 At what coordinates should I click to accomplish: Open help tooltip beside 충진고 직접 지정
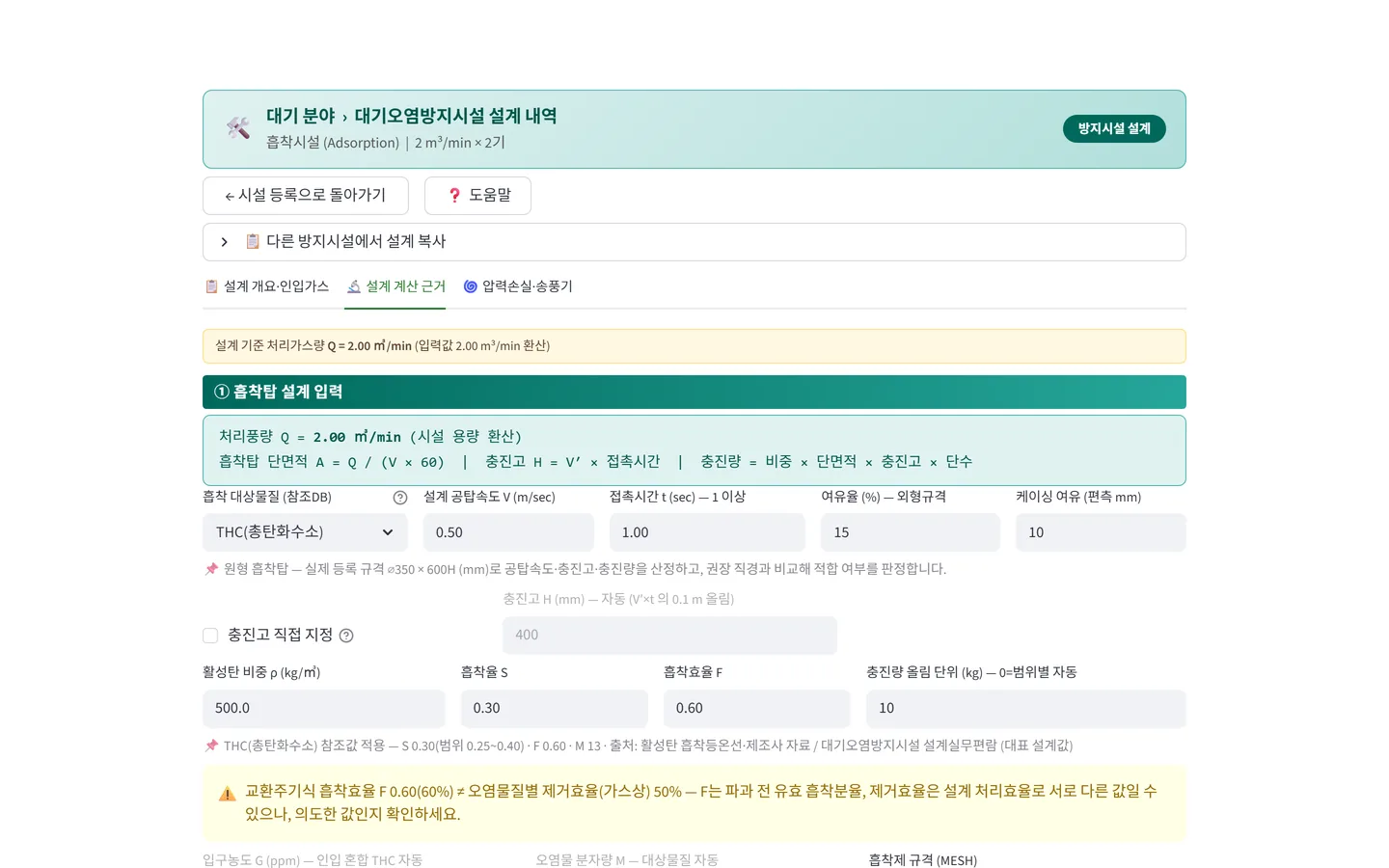pyautogui.click(x=346, y=636)
